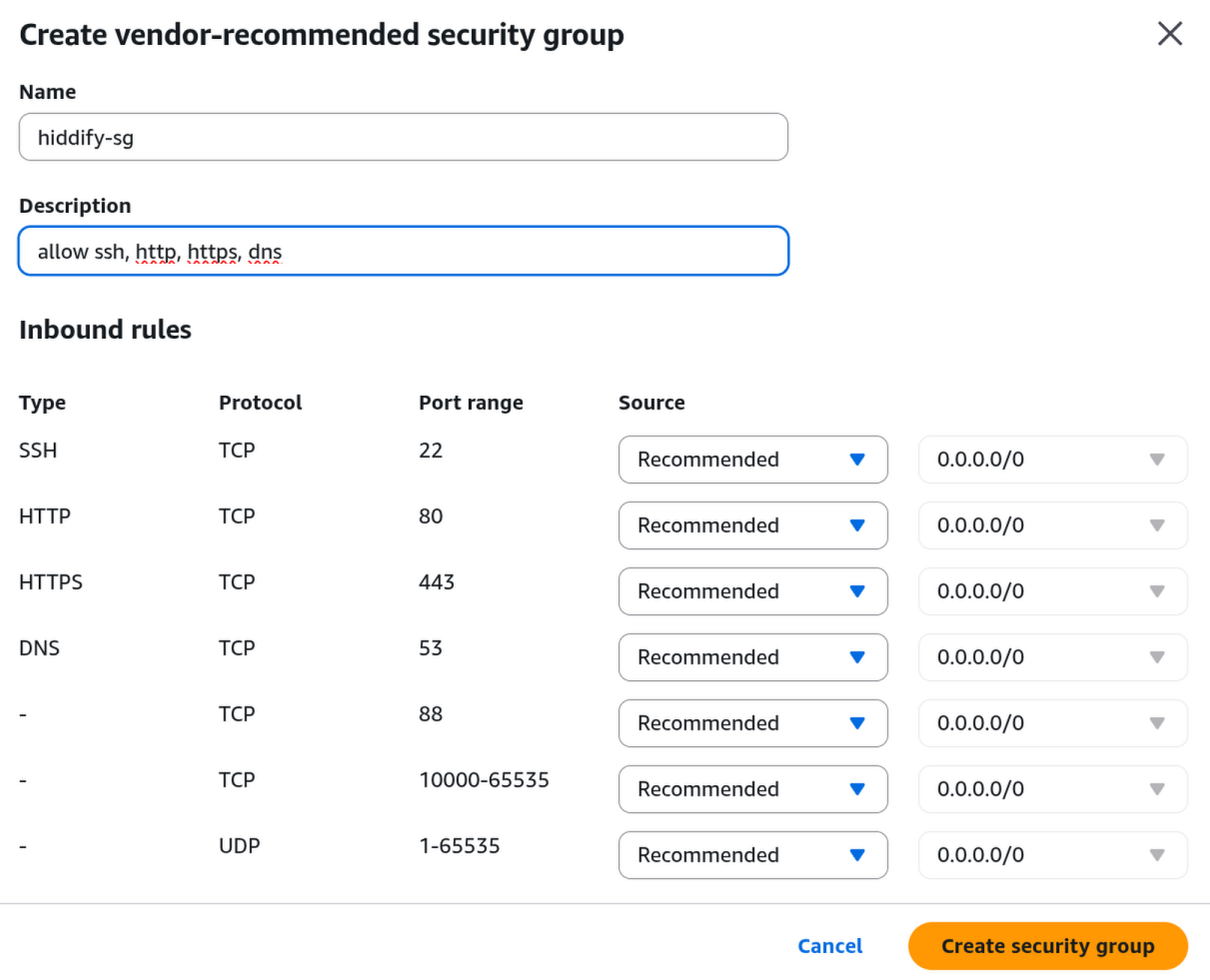Open the Source dropdown for the HTTP rule
The image size is (1210, 980).
(752, 525)
